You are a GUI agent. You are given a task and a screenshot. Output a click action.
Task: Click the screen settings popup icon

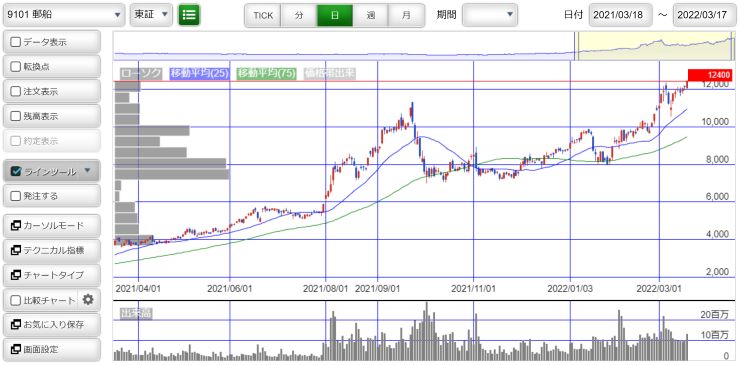(x=15, y=349)
